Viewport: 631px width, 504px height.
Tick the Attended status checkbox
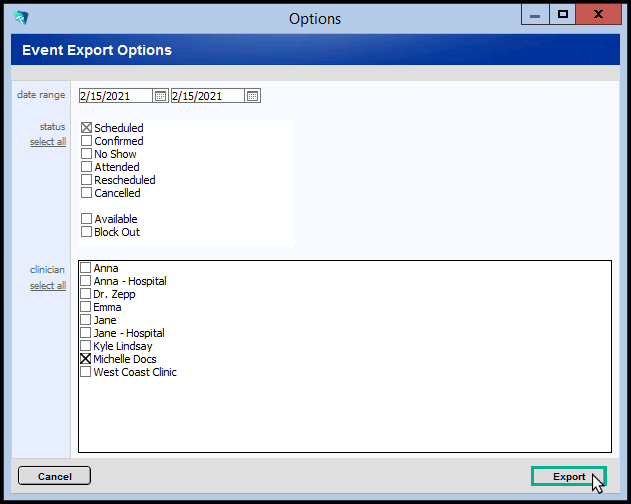86,167
